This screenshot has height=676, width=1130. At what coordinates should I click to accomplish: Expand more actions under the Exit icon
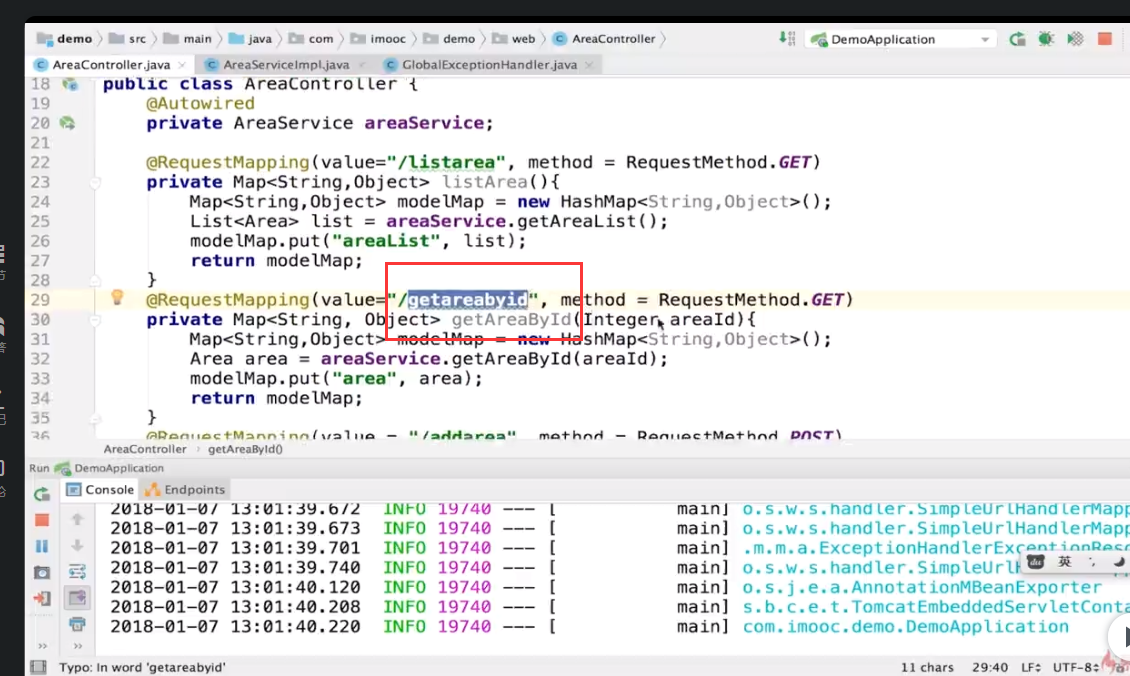43,646
